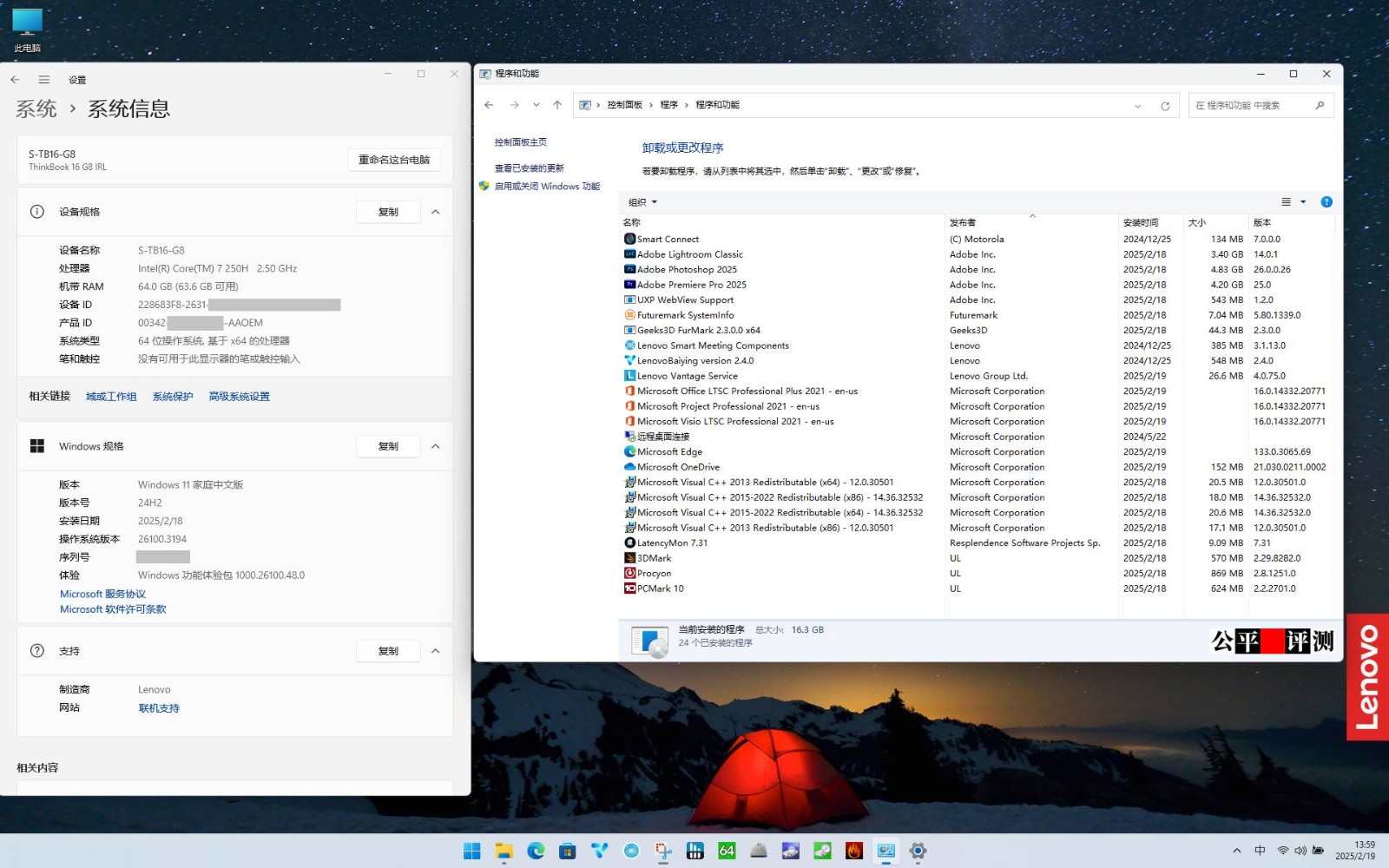Copy the 设备规格 details

click(388, 212)
